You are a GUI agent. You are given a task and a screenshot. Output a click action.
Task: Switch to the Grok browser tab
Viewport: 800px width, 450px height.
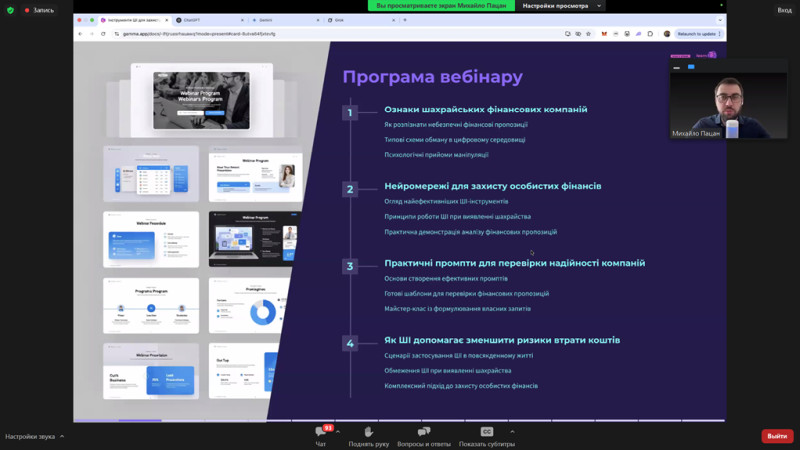point(338,20)
